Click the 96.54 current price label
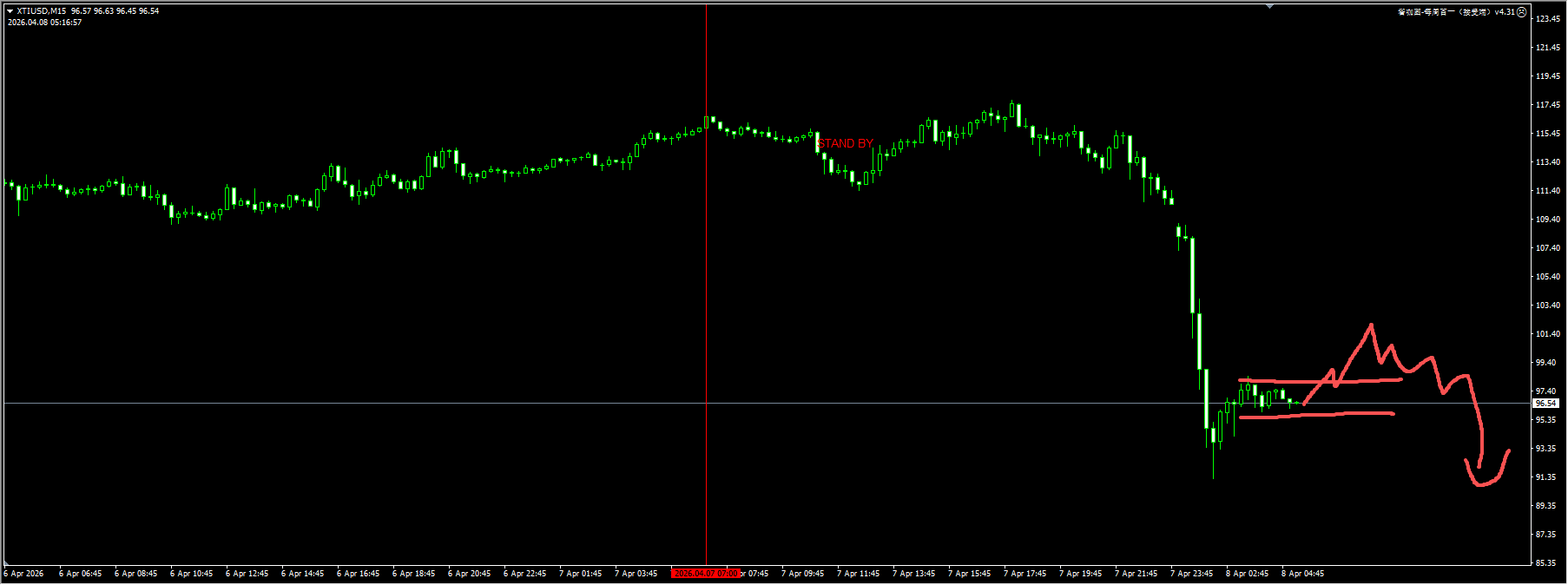The width and height of the screenshot is (1568, 585). tap(1545, 404)
